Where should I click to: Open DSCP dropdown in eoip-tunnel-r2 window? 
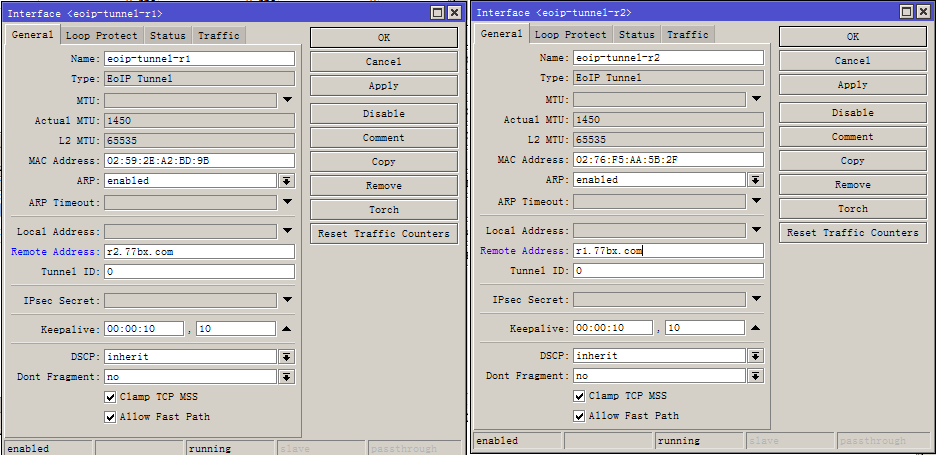coord(755,356)
